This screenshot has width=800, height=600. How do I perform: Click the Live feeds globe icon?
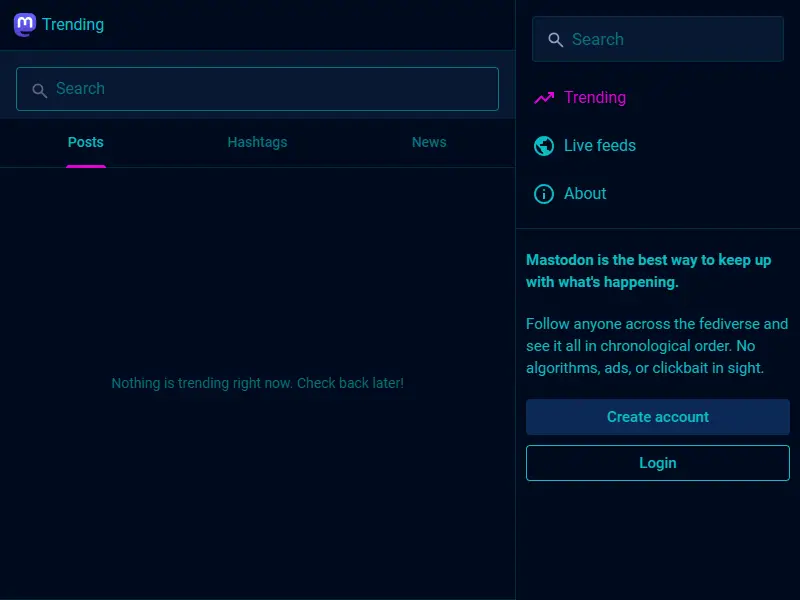[x=544, y=146]
